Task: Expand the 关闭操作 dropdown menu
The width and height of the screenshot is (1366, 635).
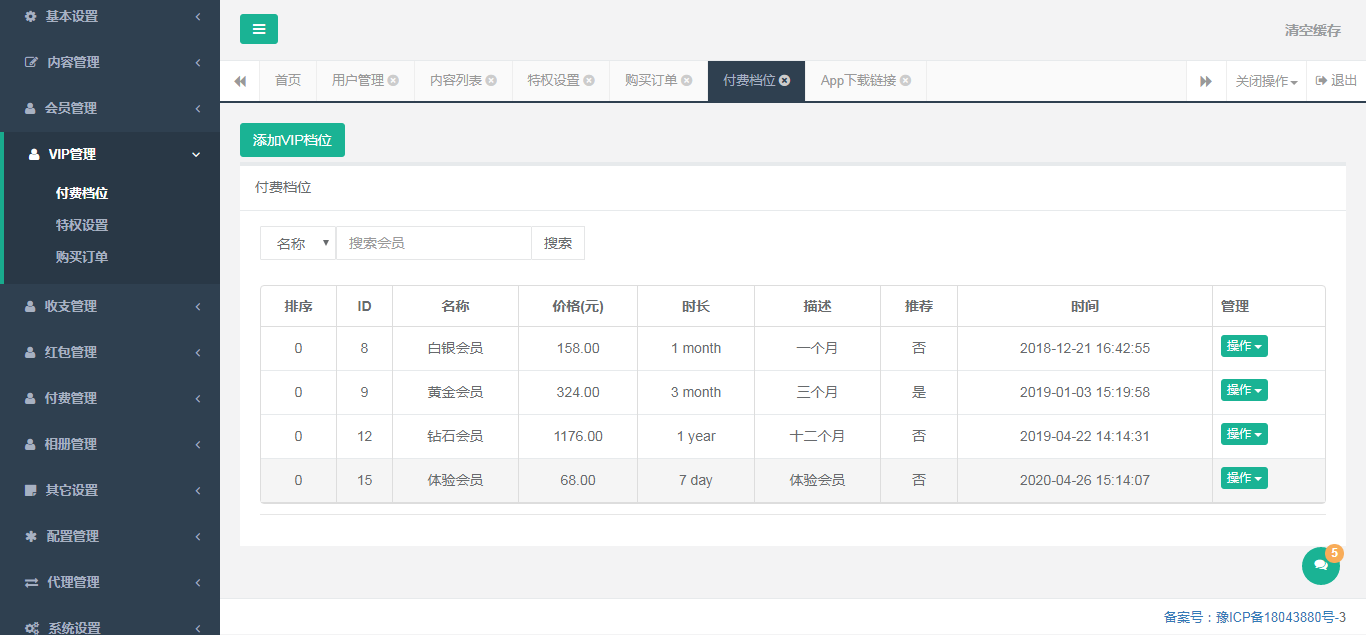Action: pyautogui.click(x=1266, y=81)
